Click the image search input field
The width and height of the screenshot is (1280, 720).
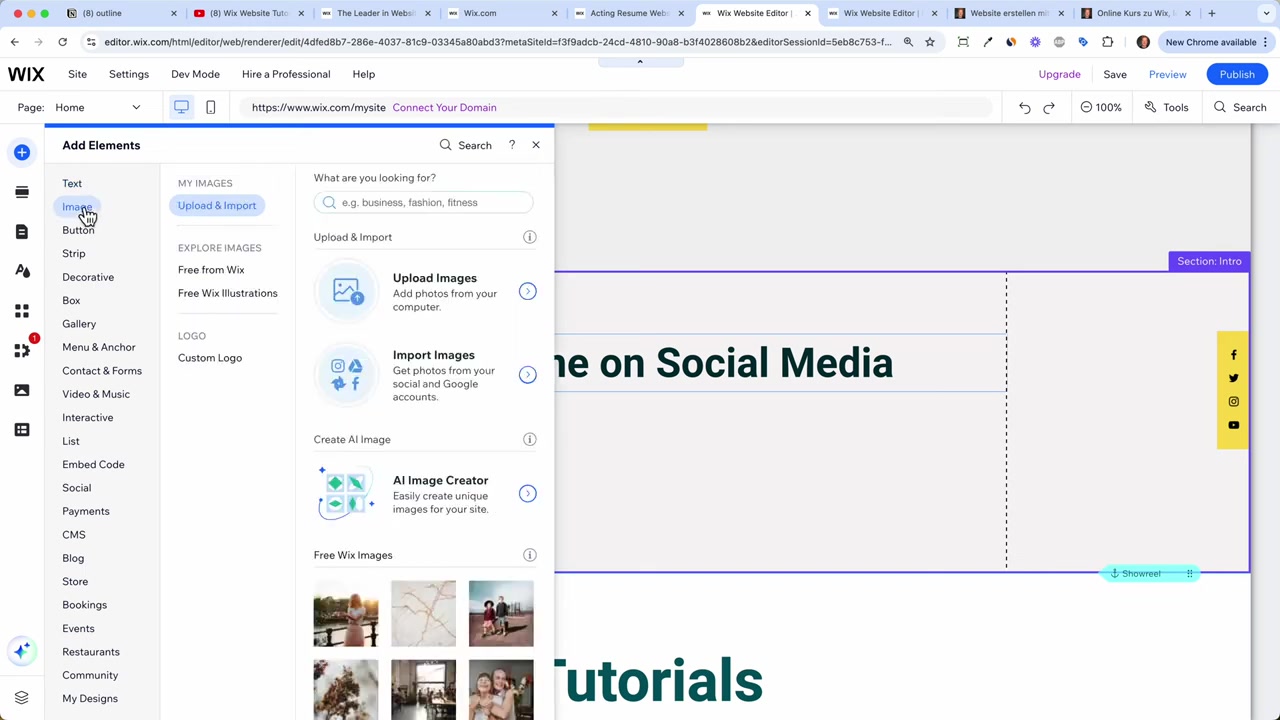click(423, 202)
